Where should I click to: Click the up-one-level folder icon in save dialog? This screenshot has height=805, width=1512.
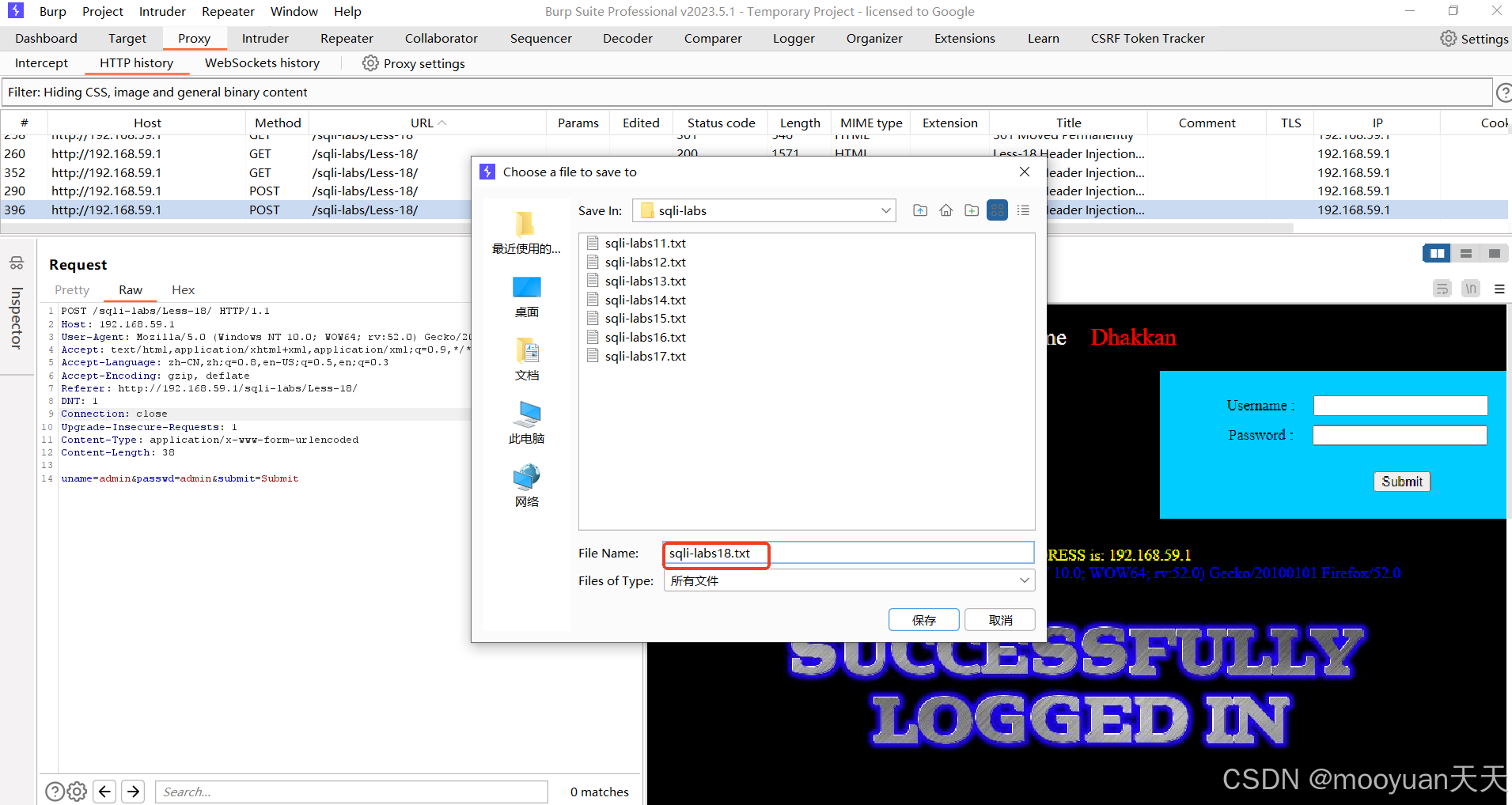coord(920,210)
